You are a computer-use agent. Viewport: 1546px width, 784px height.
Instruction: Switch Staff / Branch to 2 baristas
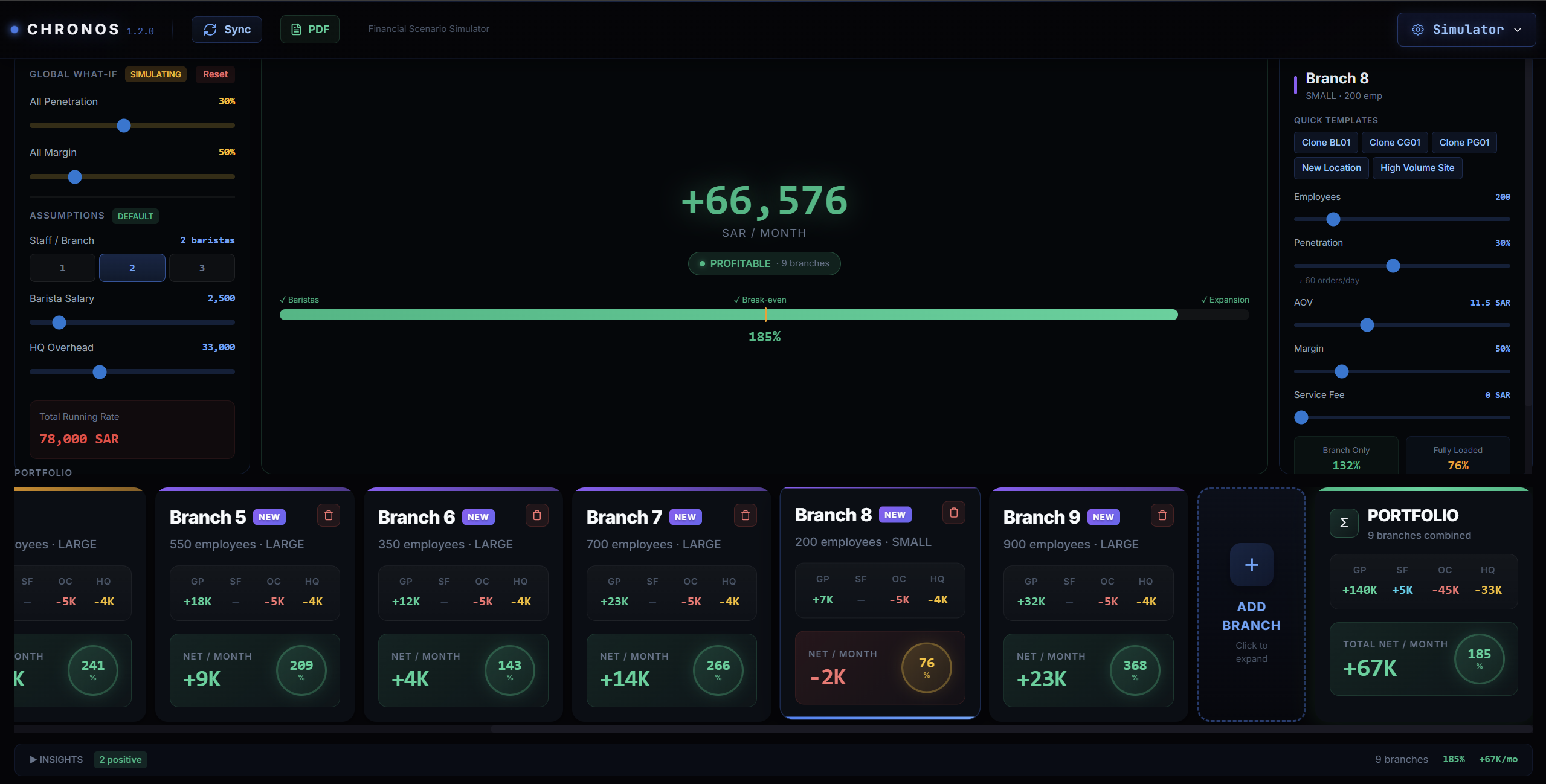(132, 268)
